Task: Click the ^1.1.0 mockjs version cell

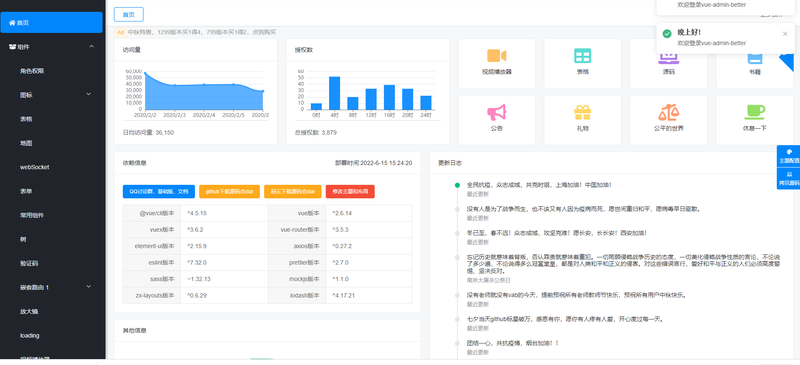Action: point(368,279)
